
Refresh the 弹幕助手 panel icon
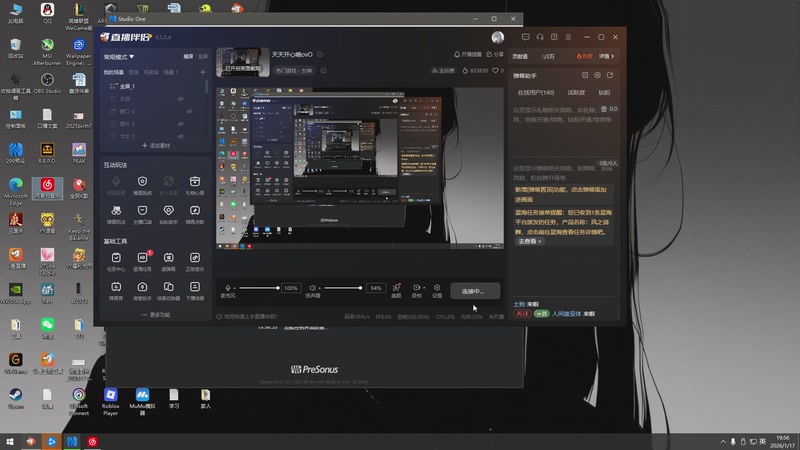coord(610,76)
